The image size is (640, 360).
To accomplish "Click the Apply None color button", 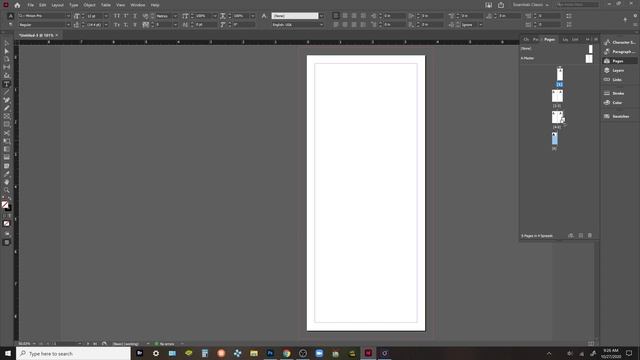I will coord(7,224).
